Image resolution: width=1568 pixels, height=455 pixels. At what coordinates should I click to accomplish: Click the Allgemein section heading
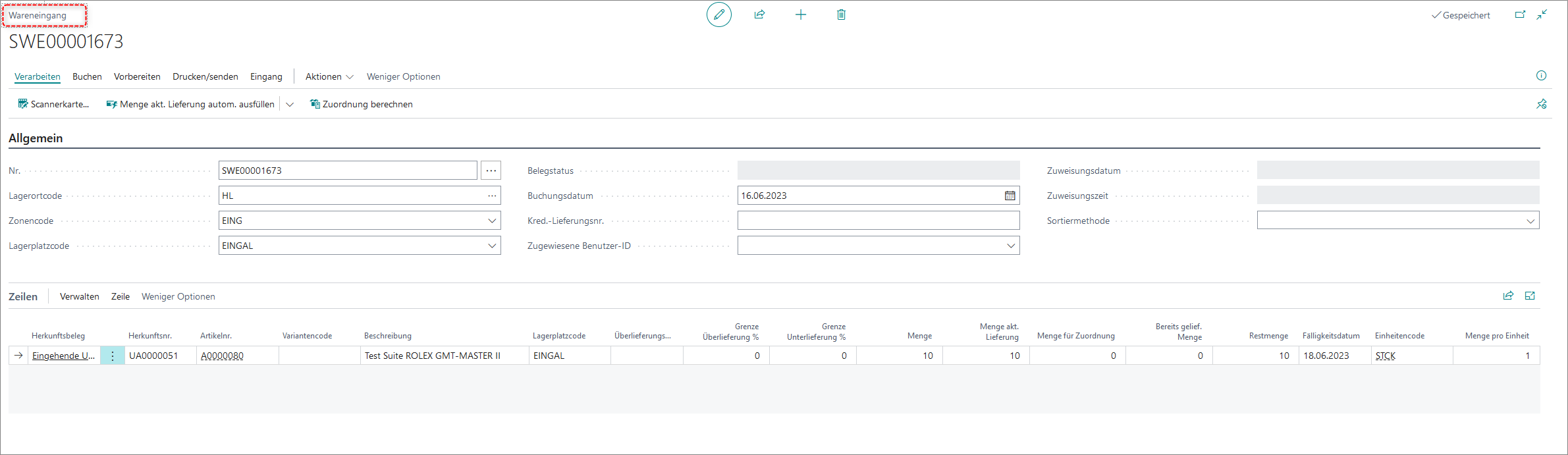[x=36, y=138]
